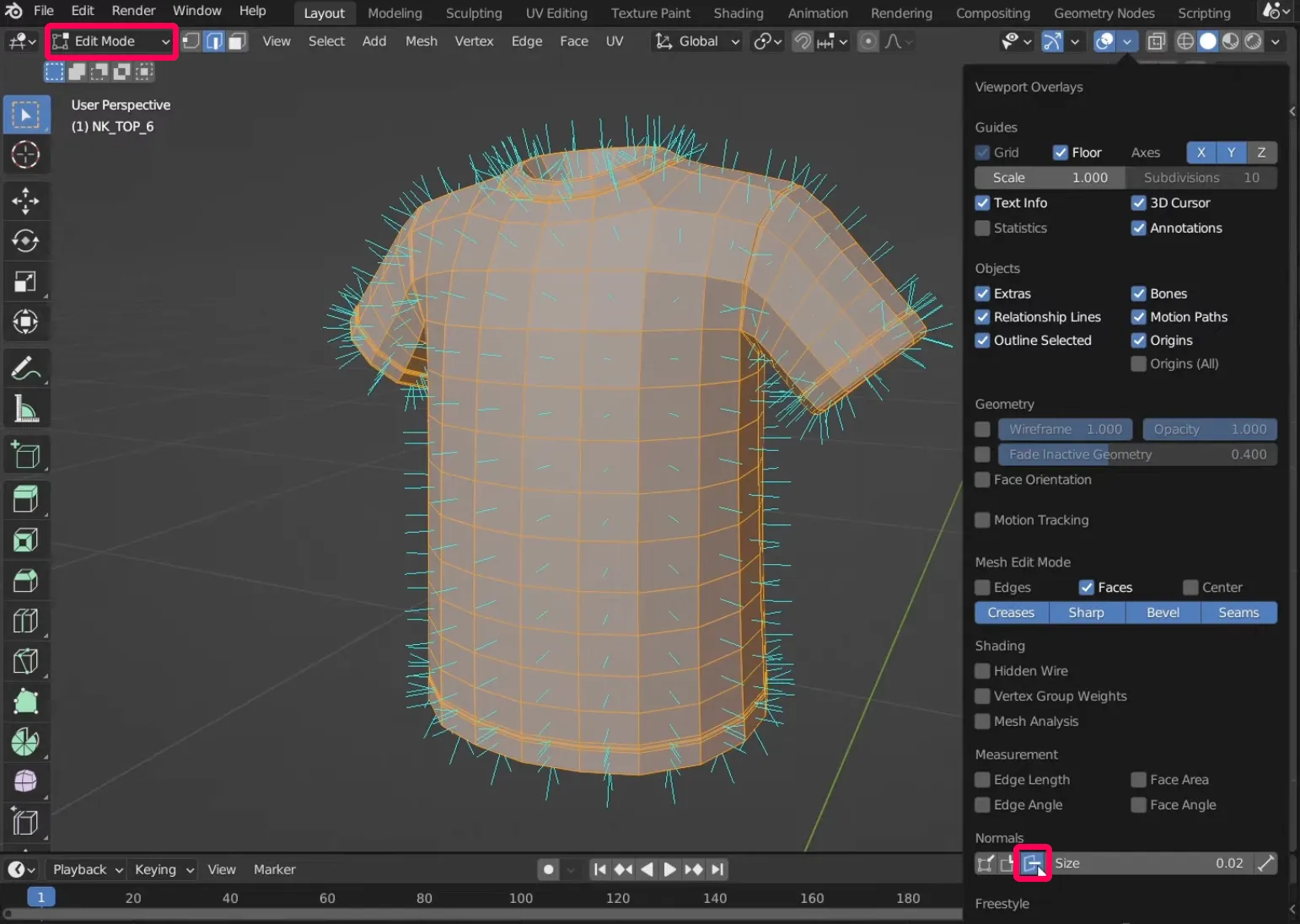Screen dimensions: 1300x924
Task: Select the Add Cube tool
Action: [x=26, y=455]
